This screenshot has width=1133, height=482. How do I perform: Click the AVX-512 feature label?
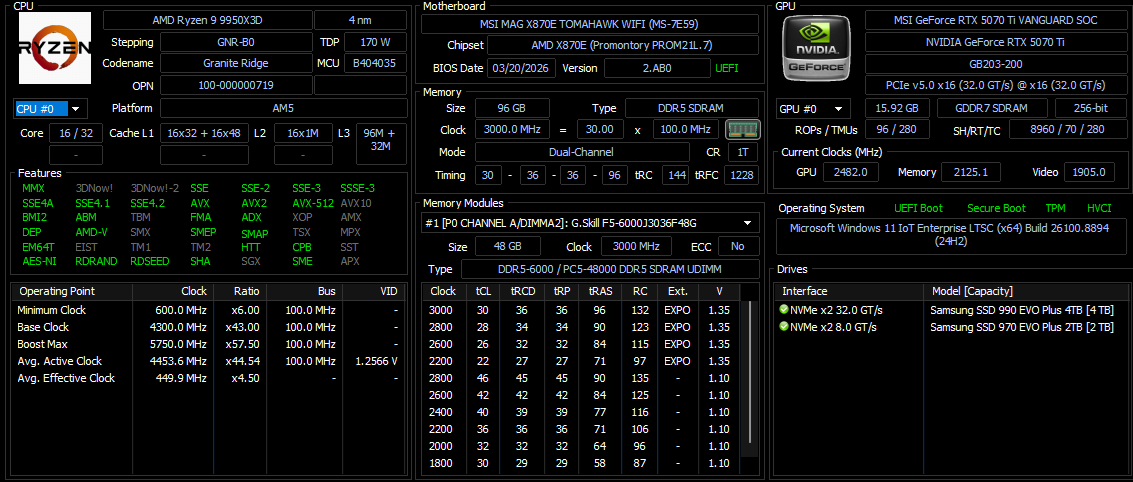pos(313,203)
